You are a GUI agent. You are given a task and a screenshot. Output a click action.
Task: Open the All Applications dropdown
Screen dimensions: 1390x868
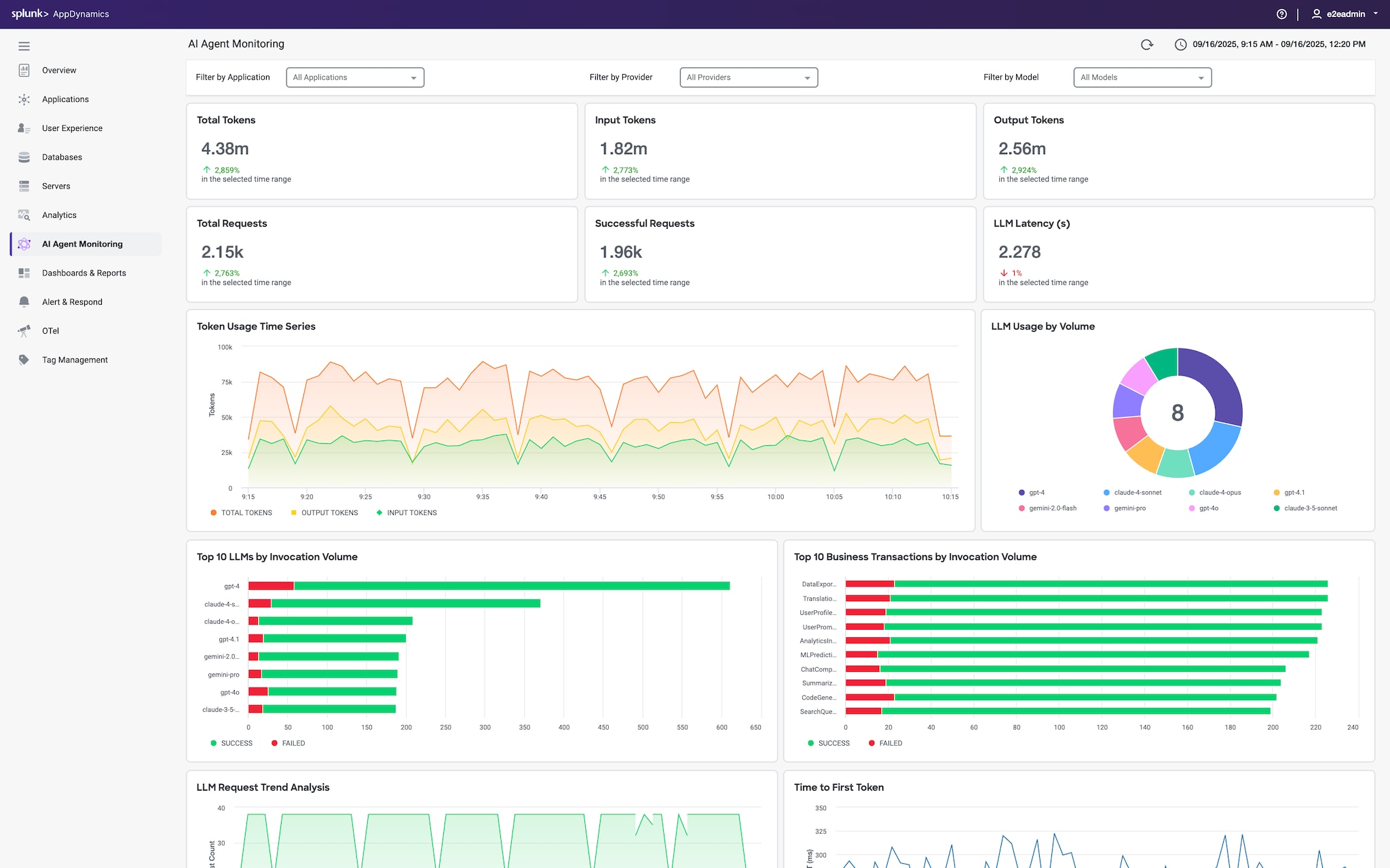pyautogui.click(x=355, y=77)
